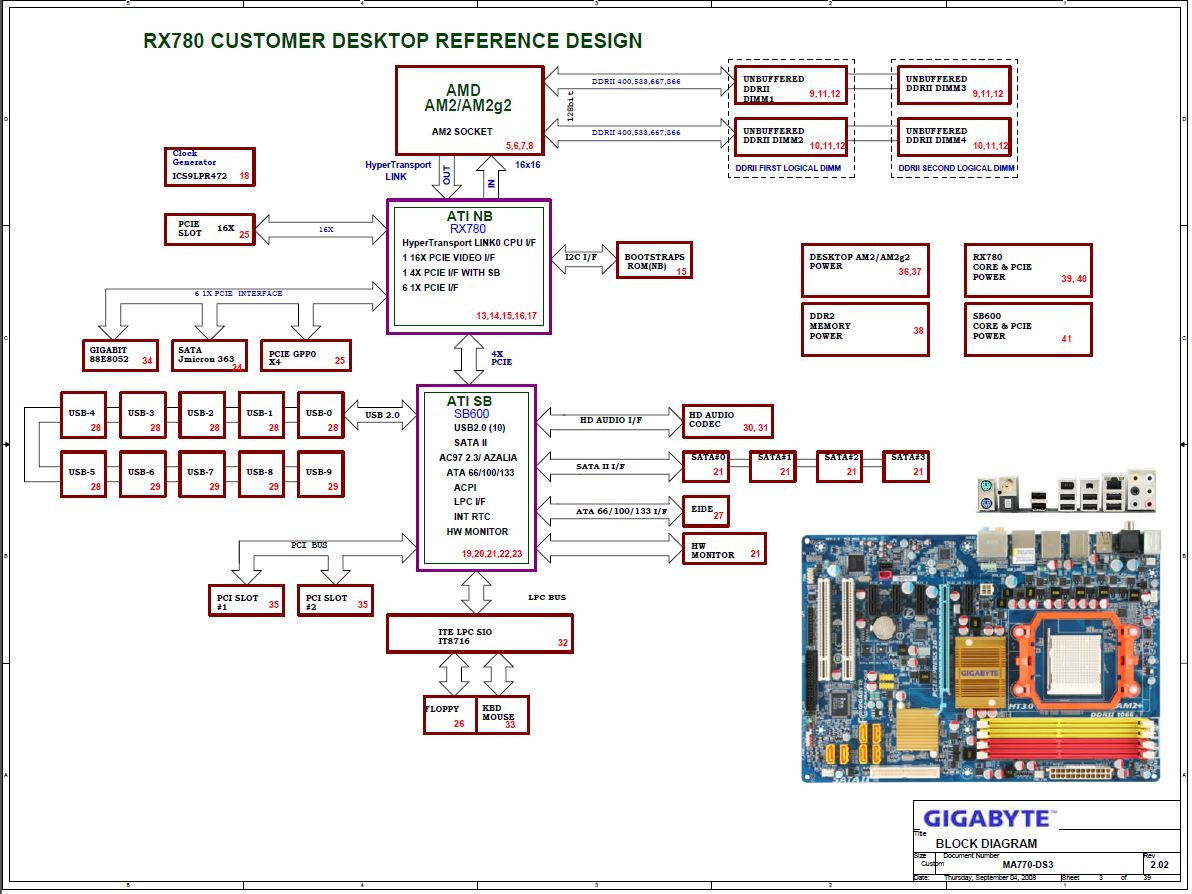Select the UNBUFFERED DDRII DIMM1 block
This screenshot has height=894, width=1192.
coord(791,84)
